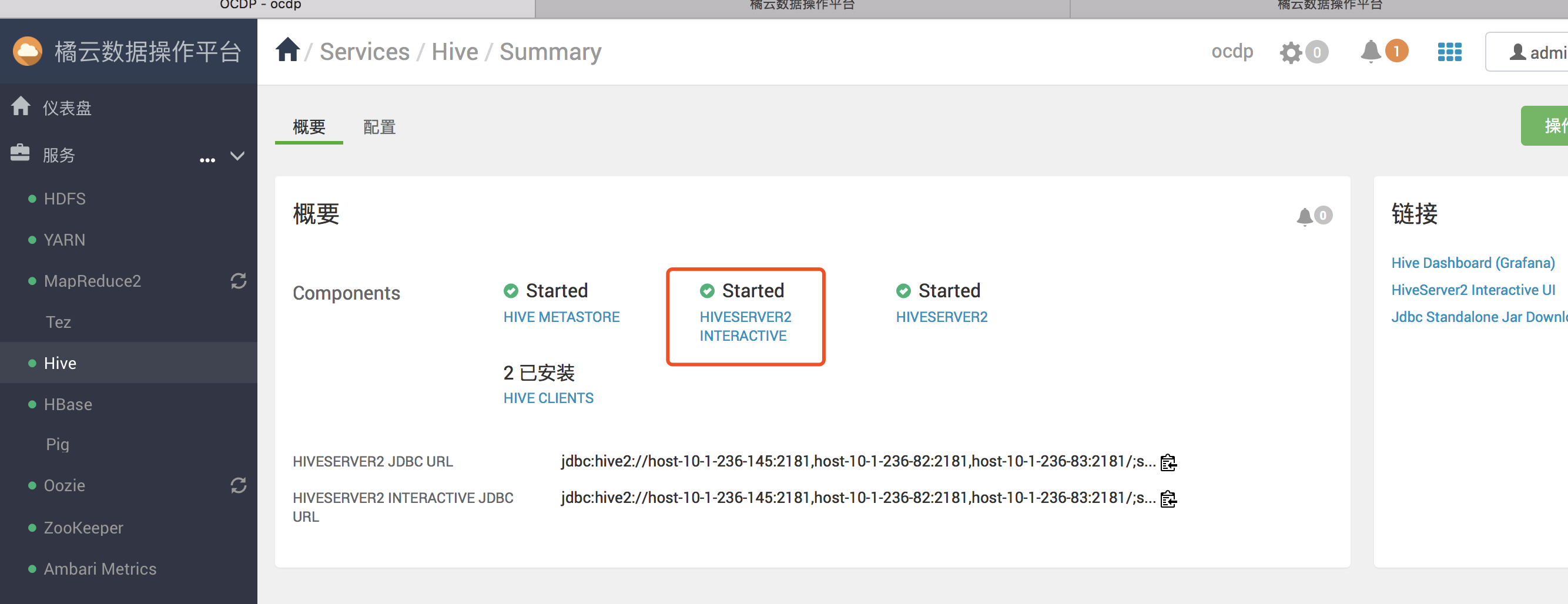This screenshot has height=604, width=1568.
Task: Click the services briefcase icon
Action: [20, 153]
